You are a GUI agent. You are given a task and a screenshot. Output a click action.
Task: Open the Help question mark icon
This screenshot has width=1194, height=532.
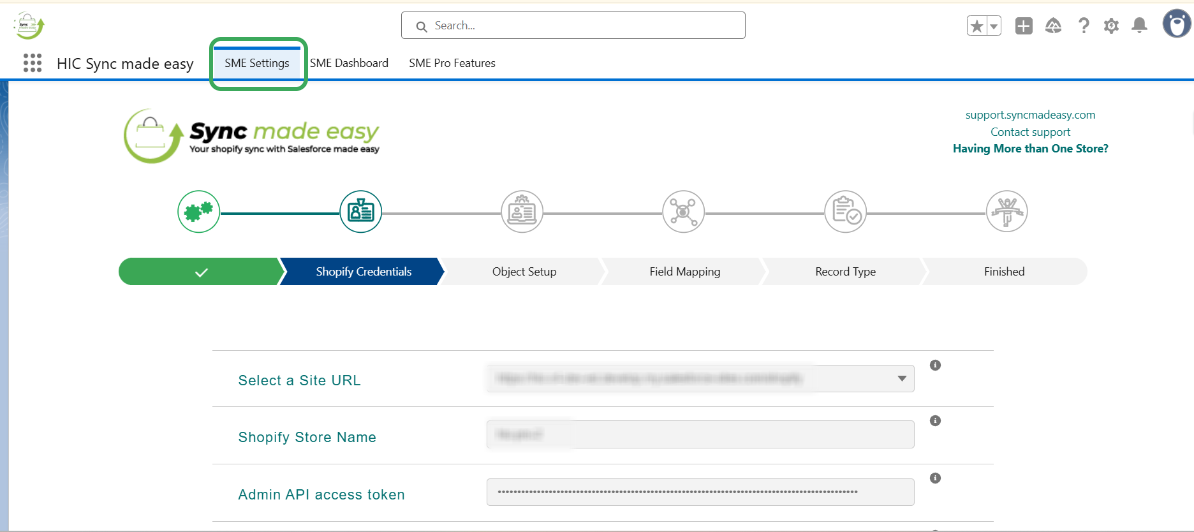pos(1084,26)
